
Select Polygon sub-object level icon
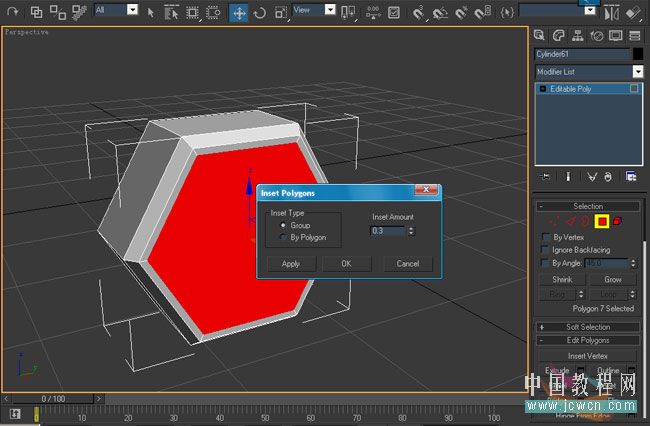(x=602, y=221)
